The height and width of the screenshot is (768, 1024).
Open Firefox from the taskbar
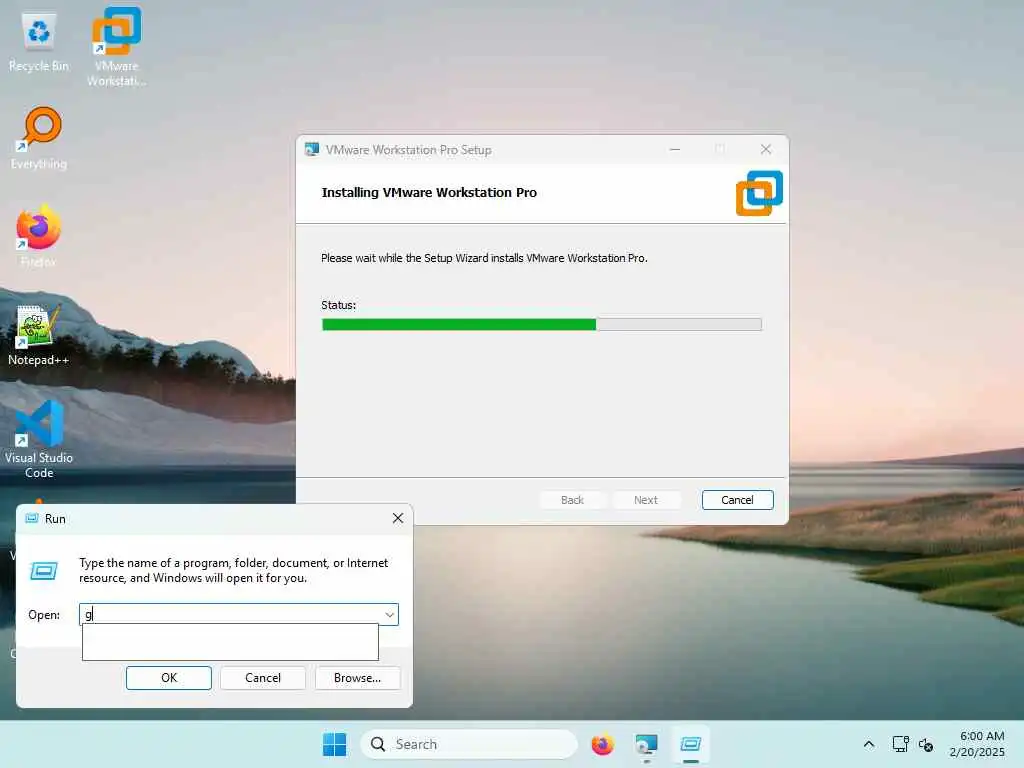pyautogui.click(x=602, y=744)
